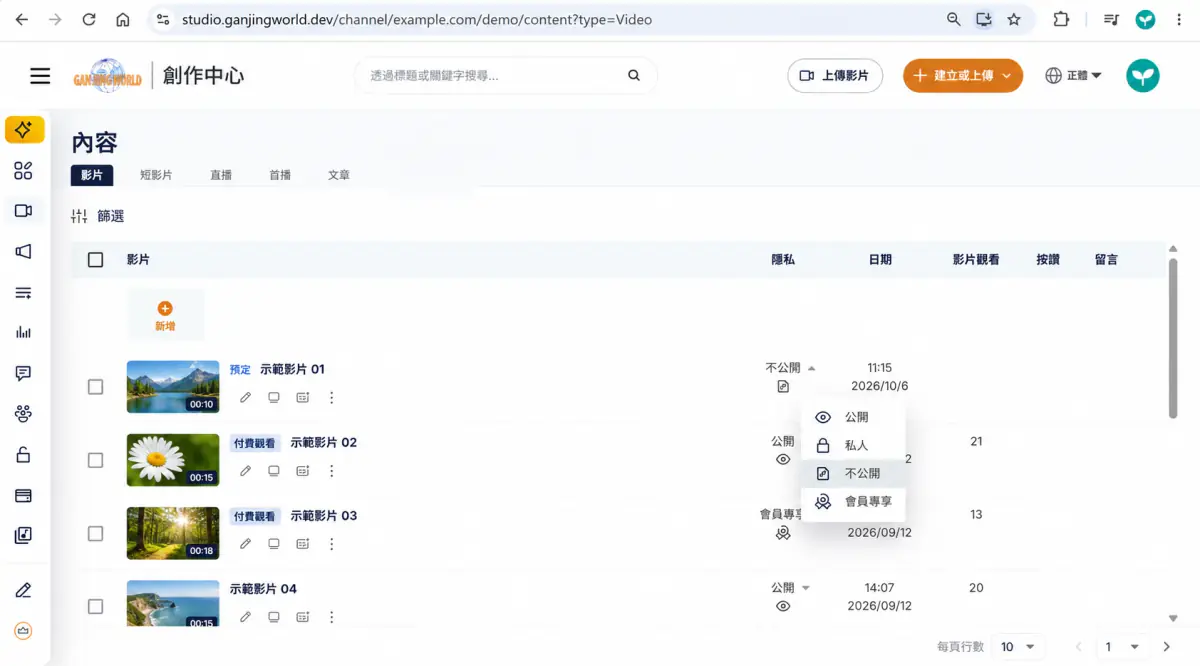Open the community people sidebar icon
The width and height of the screenshot is (1200, 666).
pos(23,414)
